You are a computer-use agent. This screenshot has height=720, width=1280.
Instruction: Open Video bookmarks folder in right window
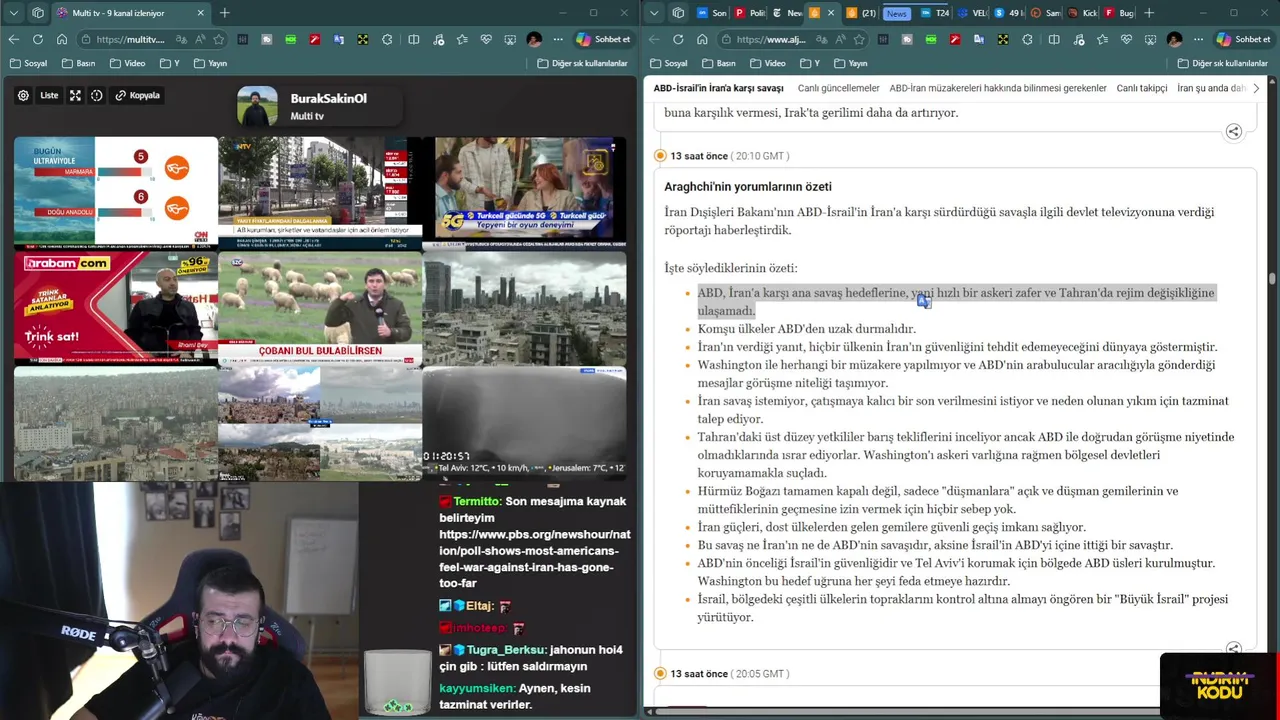pyautogui.click(x=768, y=63)
